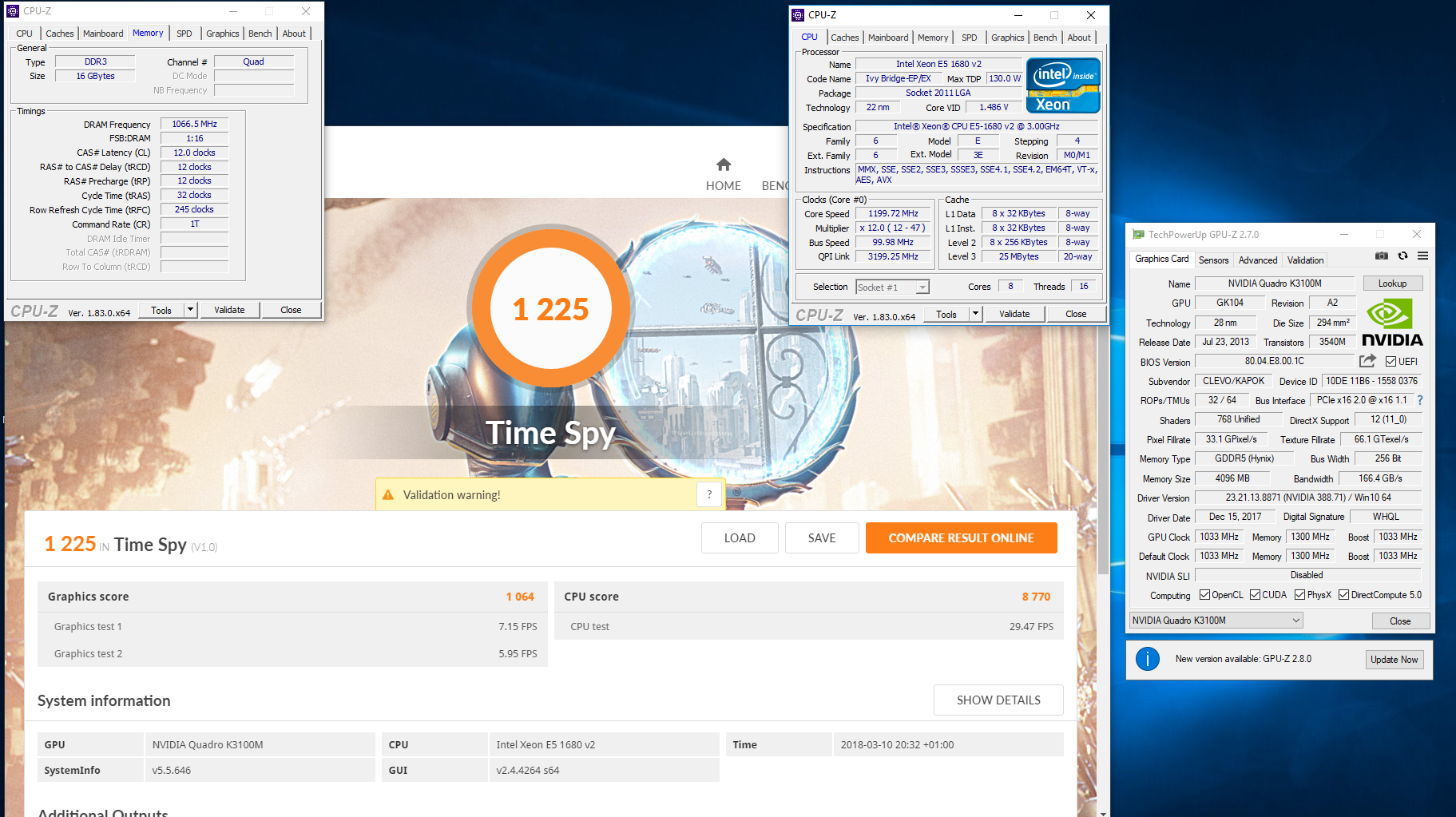Image resolution: width=1456 pixels, height=817 pixels.
Task: Open Bench tab in processor CPU-Z window
Action: (x=1045, y=38)
